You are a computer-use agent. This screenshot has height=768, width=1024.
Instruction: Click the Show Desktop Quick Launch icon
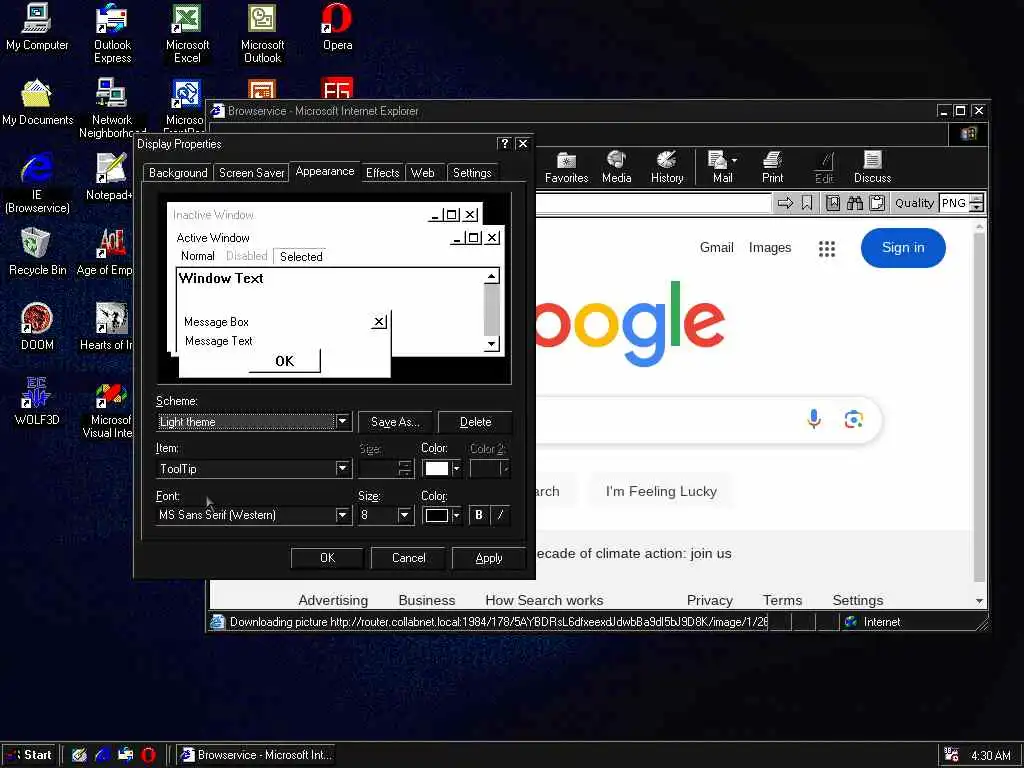point(79,755)
